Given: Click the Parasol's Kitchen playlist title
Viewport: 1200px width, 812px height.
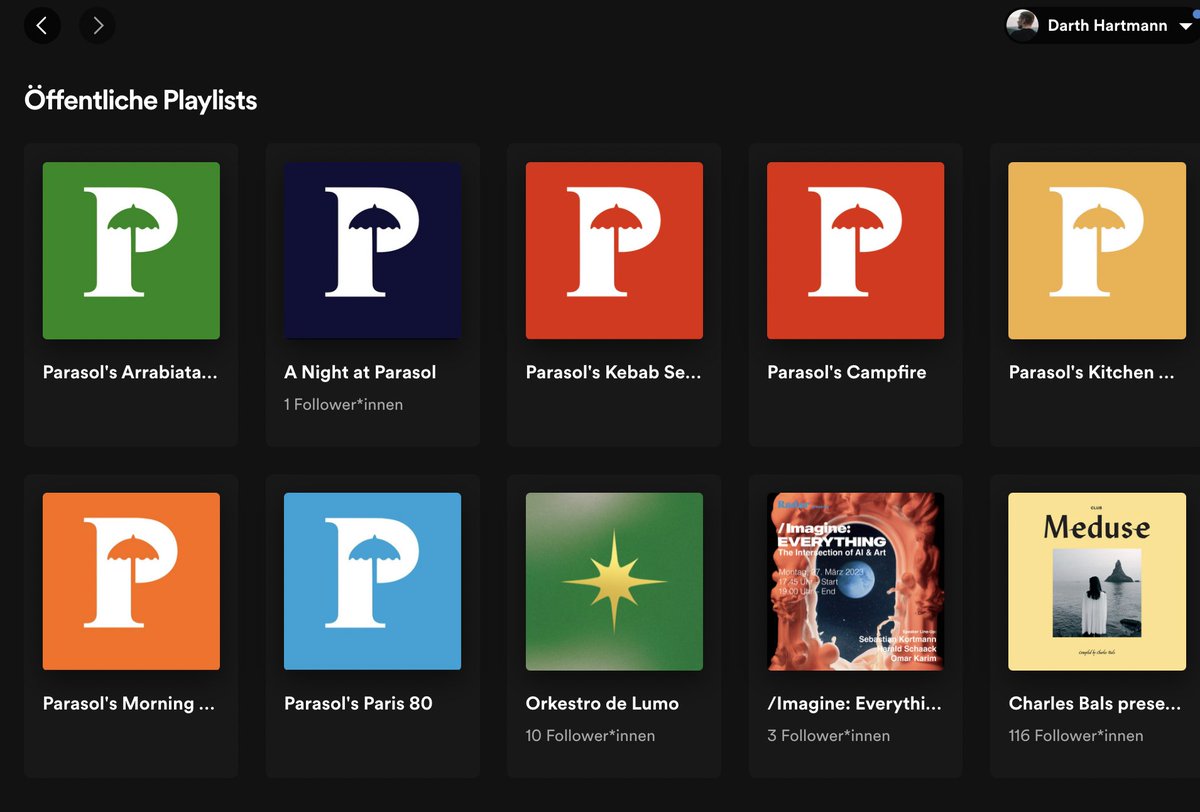Looking at the screenshot, I should click(x=1091, y=372).
